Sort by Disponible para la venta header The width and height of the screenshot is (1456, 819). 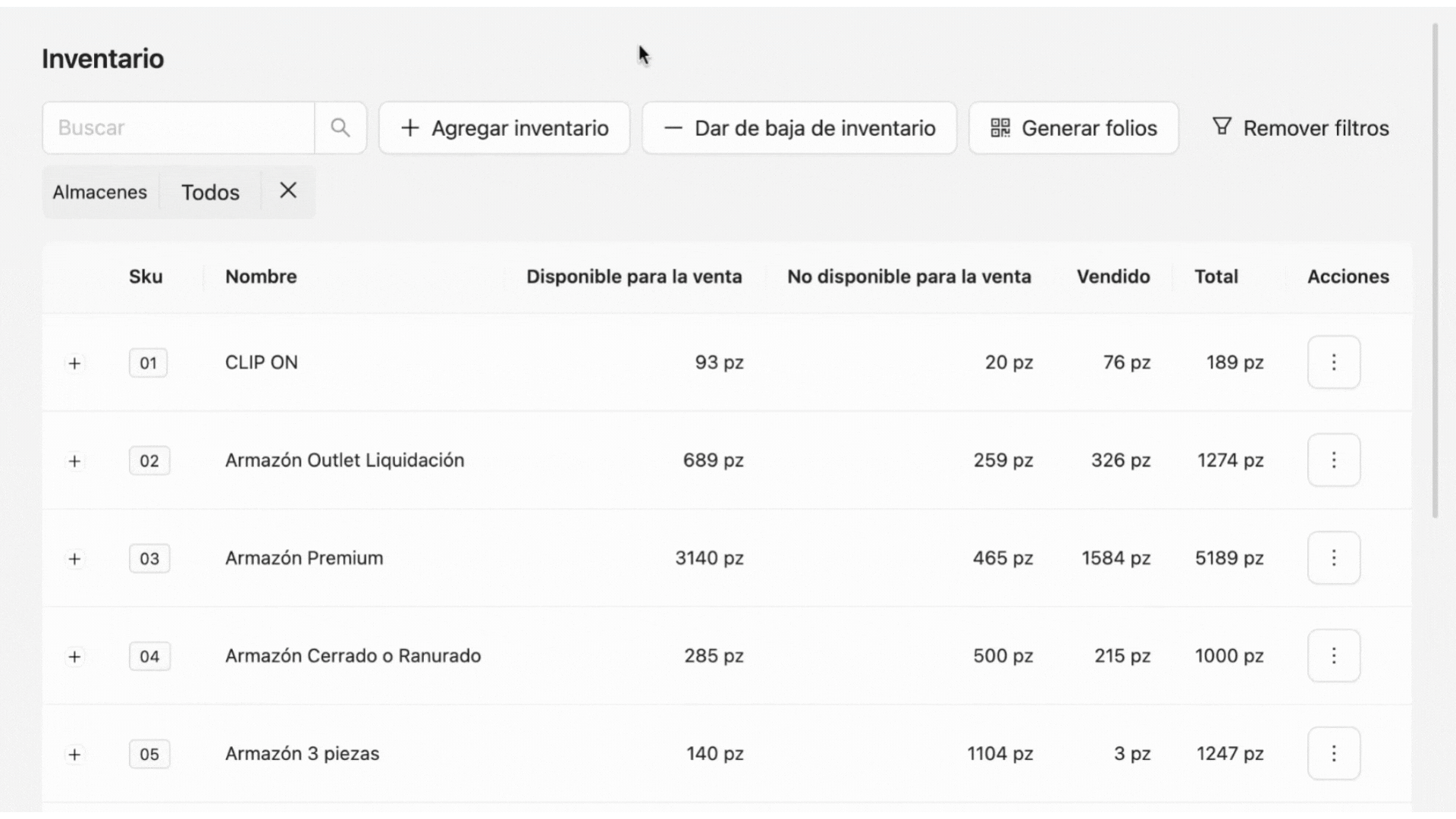(x=634, y=277)
